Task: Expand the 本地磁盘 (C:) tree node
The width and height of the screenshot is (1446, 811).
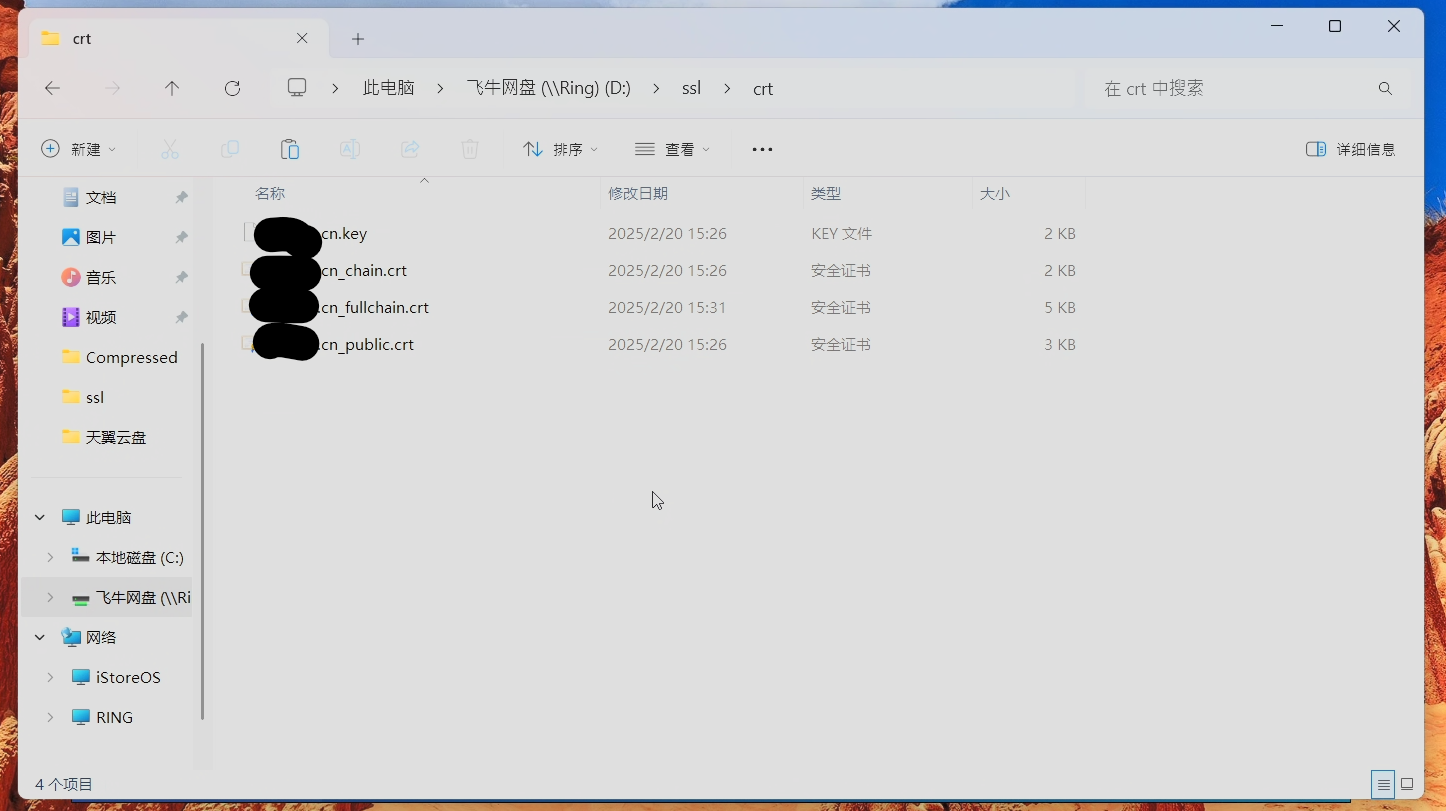Action: 50,557
